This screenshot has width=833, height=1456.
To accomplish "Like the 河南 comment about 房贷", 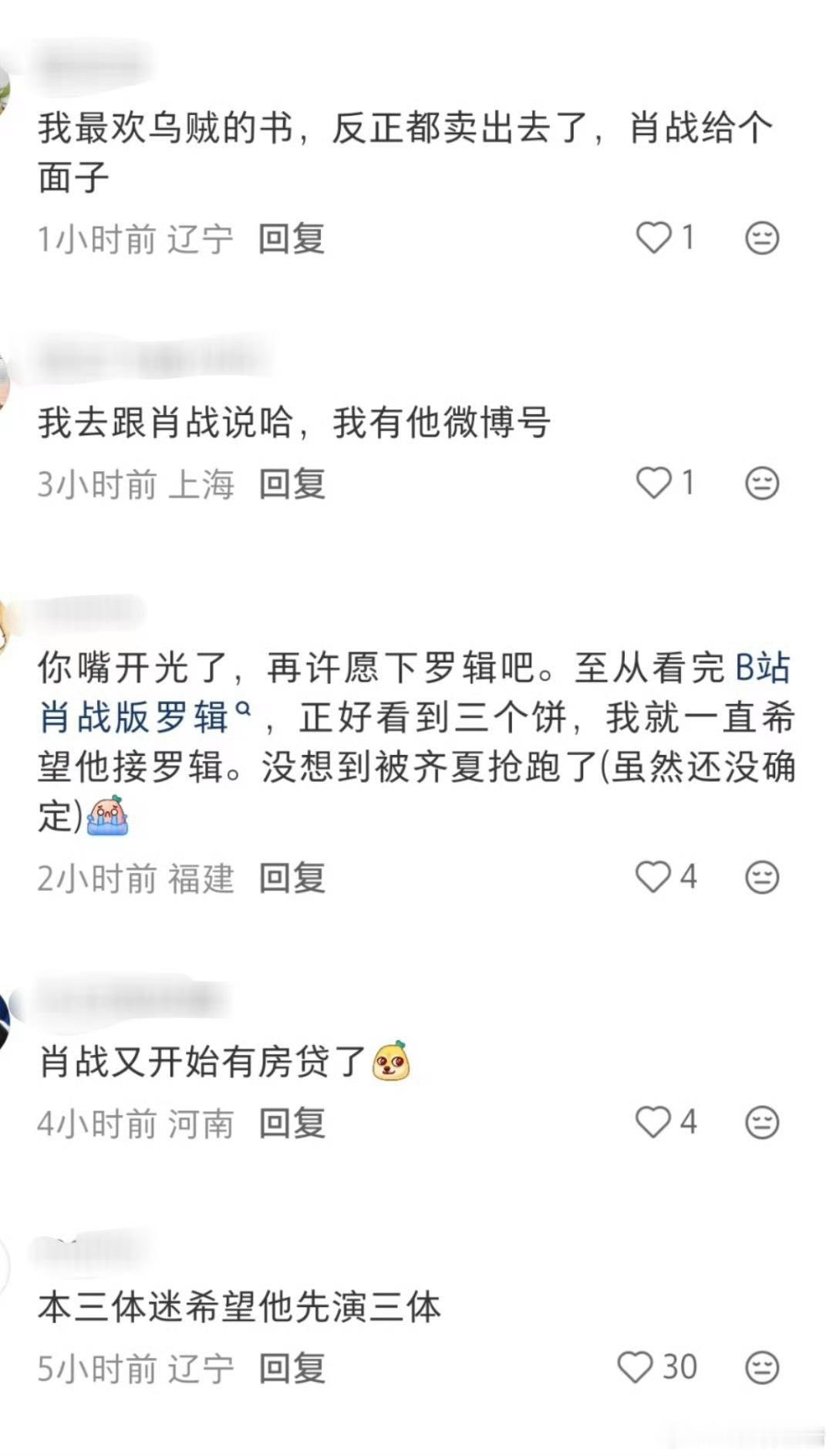I will [653, 1122].
